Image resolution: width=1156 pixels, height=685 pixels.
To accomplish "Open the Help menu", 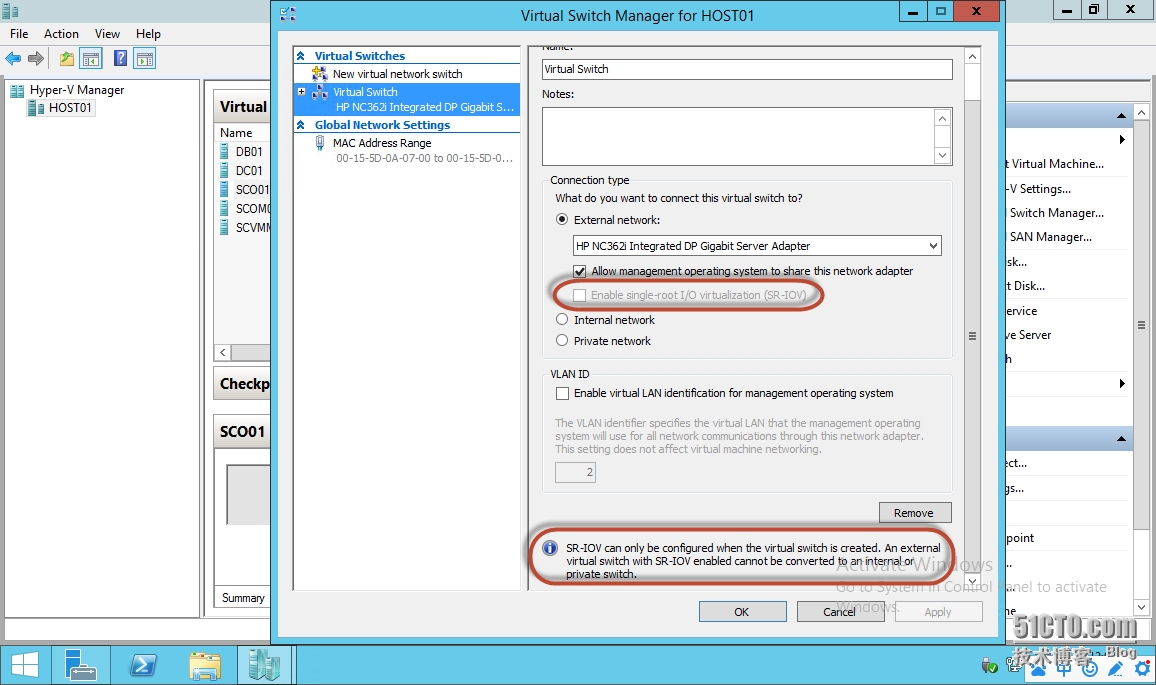I will pyautogui.click(x=148, y=34).
